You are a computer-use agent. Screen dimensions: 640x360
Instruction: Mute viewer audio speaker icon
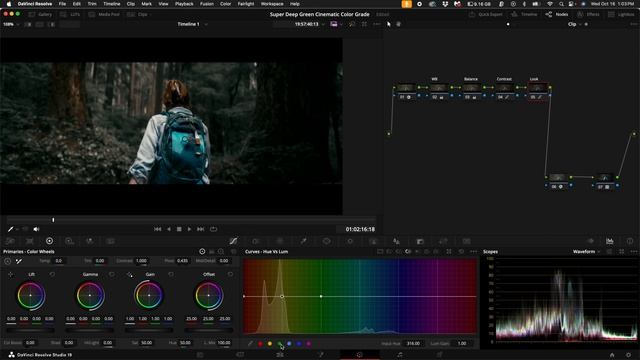tap(36, 229)
